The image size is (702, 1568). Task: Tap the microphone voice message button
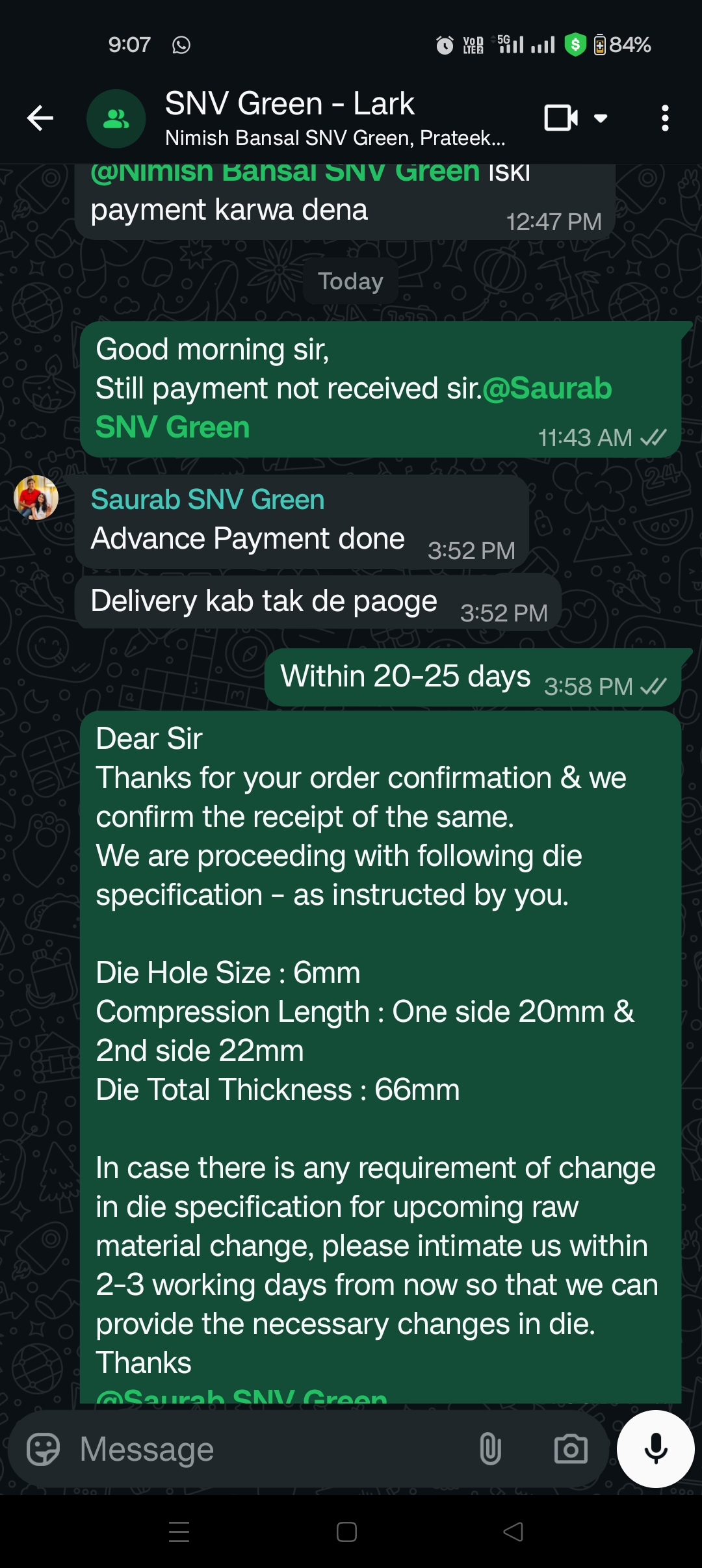click(x=655, y=1448)
